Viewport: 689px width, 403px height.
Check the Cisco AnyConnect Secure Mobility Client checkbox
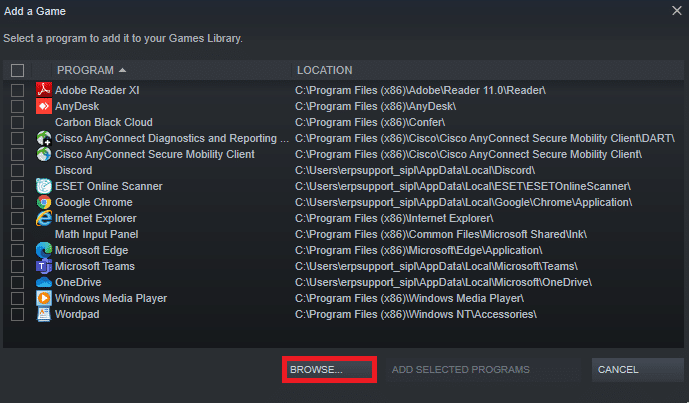pos(18,154)
